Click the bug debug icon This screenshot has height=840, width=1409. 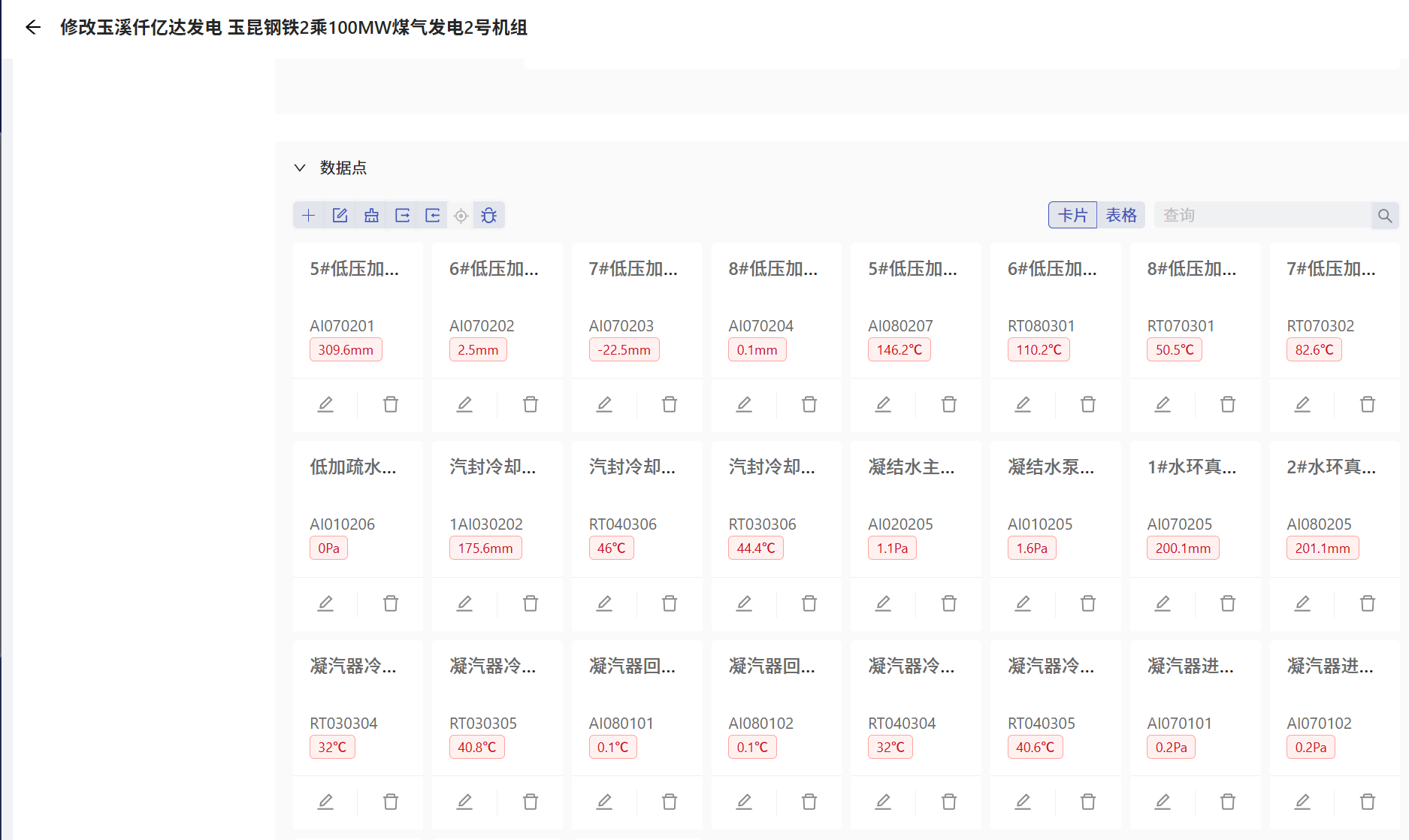pos(489,216)
